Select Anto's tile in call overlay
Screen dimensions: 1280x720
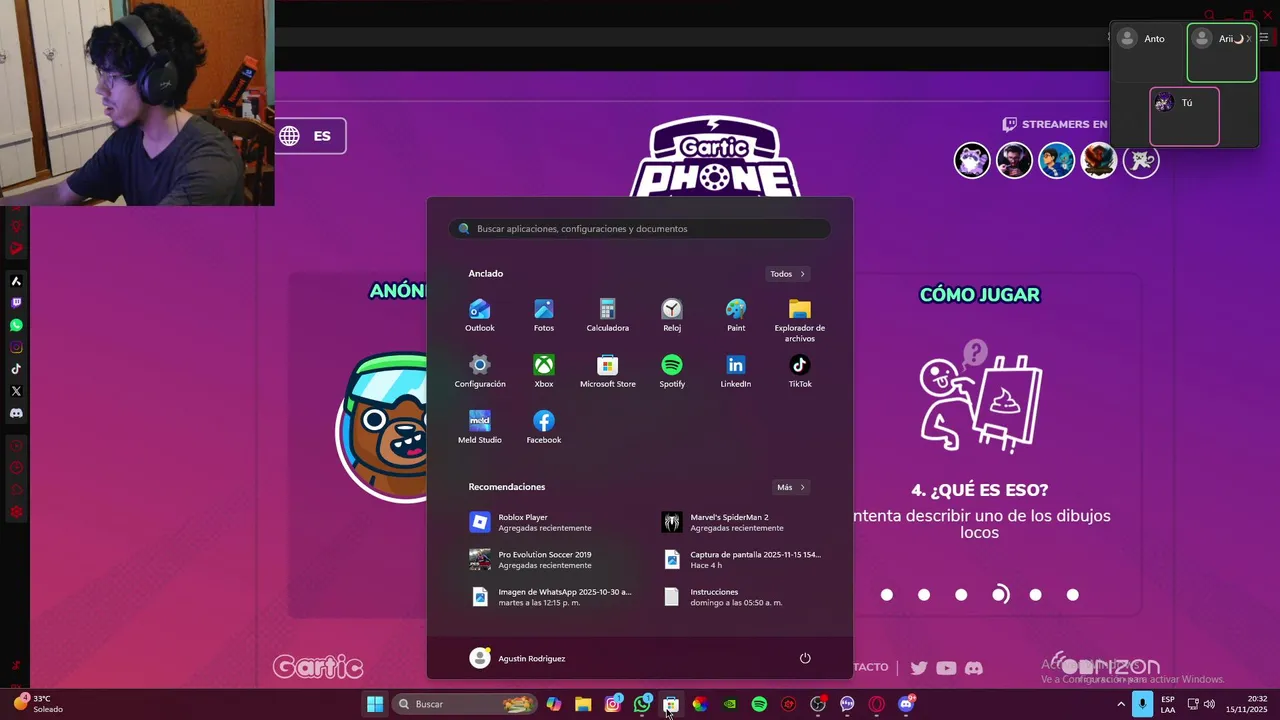tap(1149, 53)
